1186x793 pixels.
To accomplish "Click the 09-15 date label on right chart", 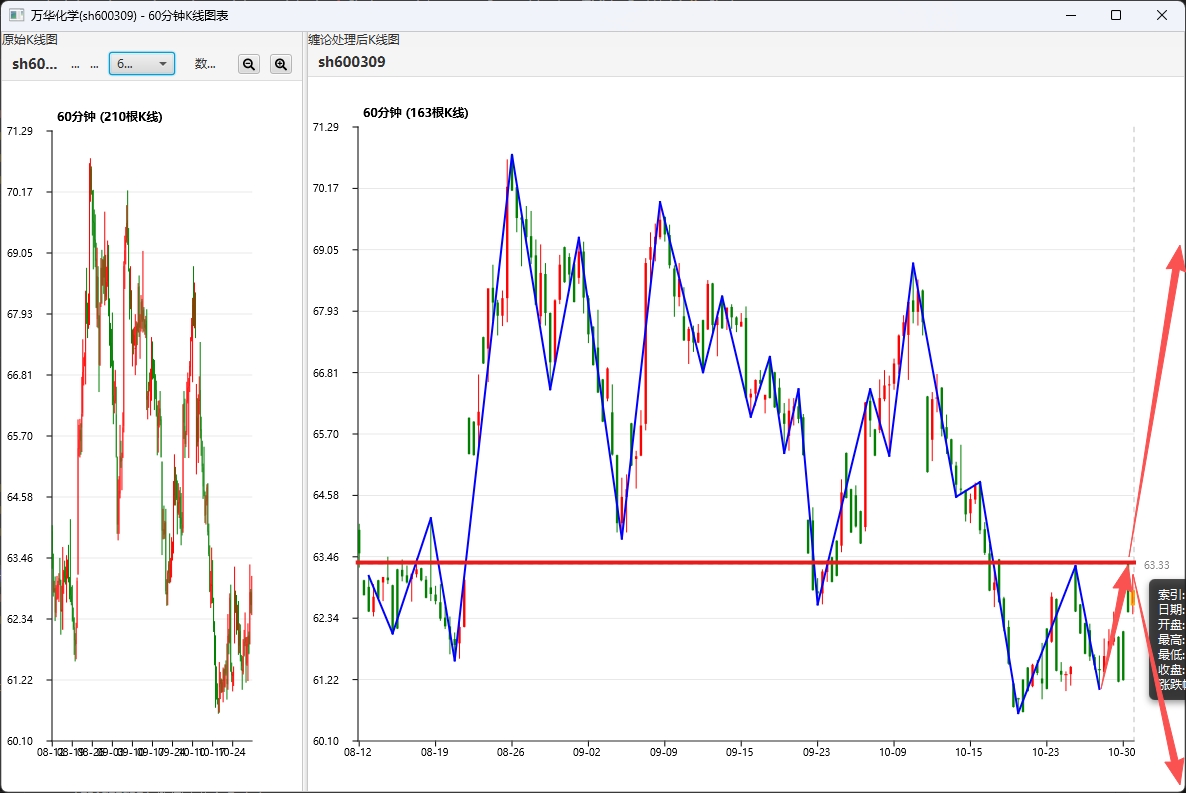I will tap(739, 752).
